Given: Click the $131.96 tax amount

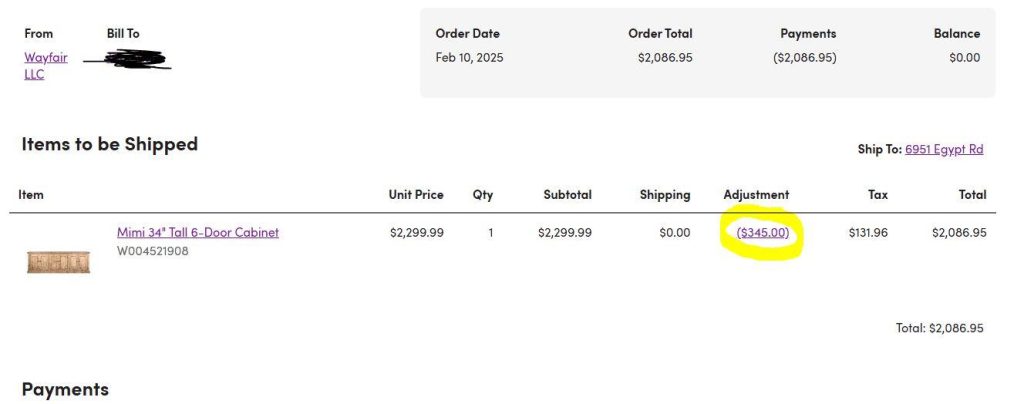Looking at the screenshot, I should click(x=867, y=233).
